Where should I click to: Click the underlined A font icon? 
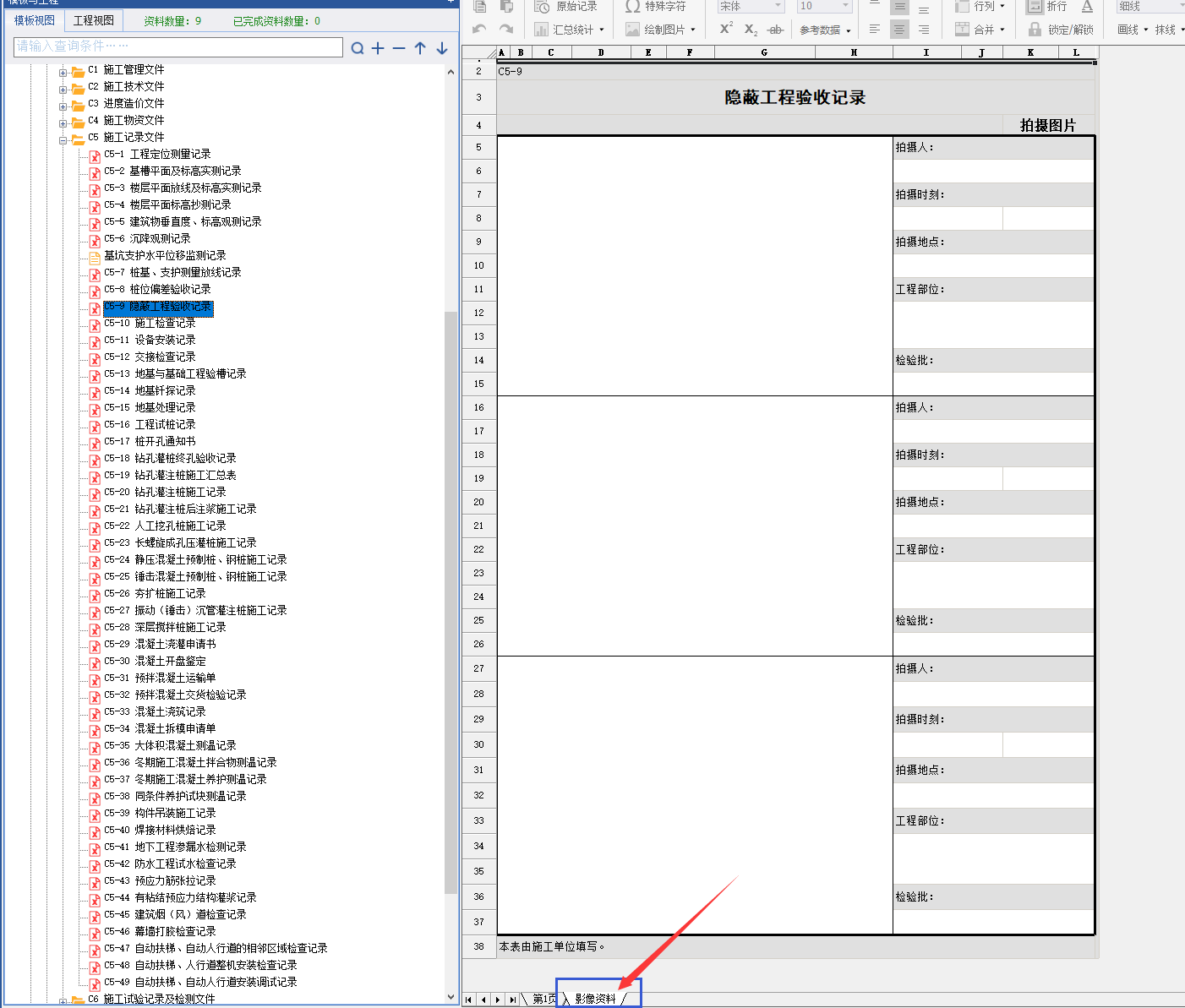click(x=1087, y=7)
